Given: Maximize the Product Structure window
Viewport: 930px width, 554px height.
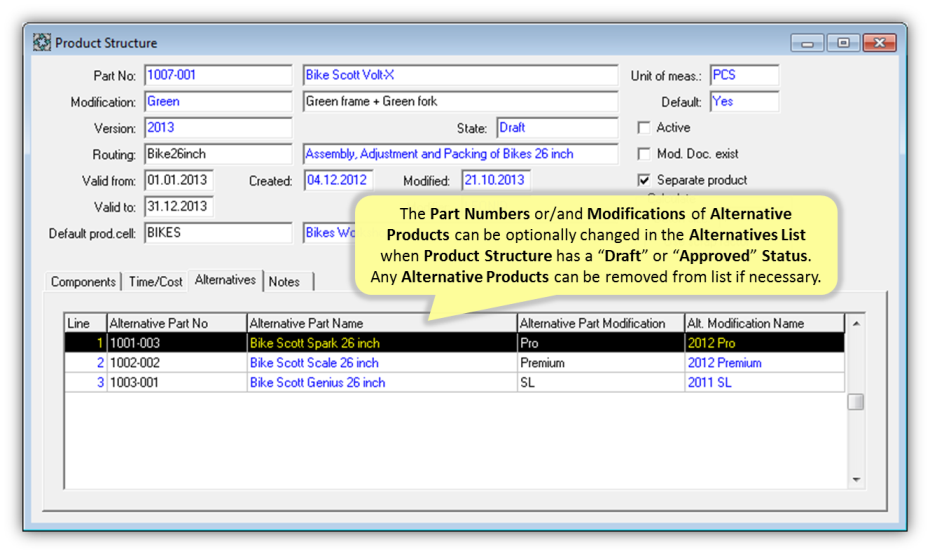Looking at the screenshot, I should 843,43.
